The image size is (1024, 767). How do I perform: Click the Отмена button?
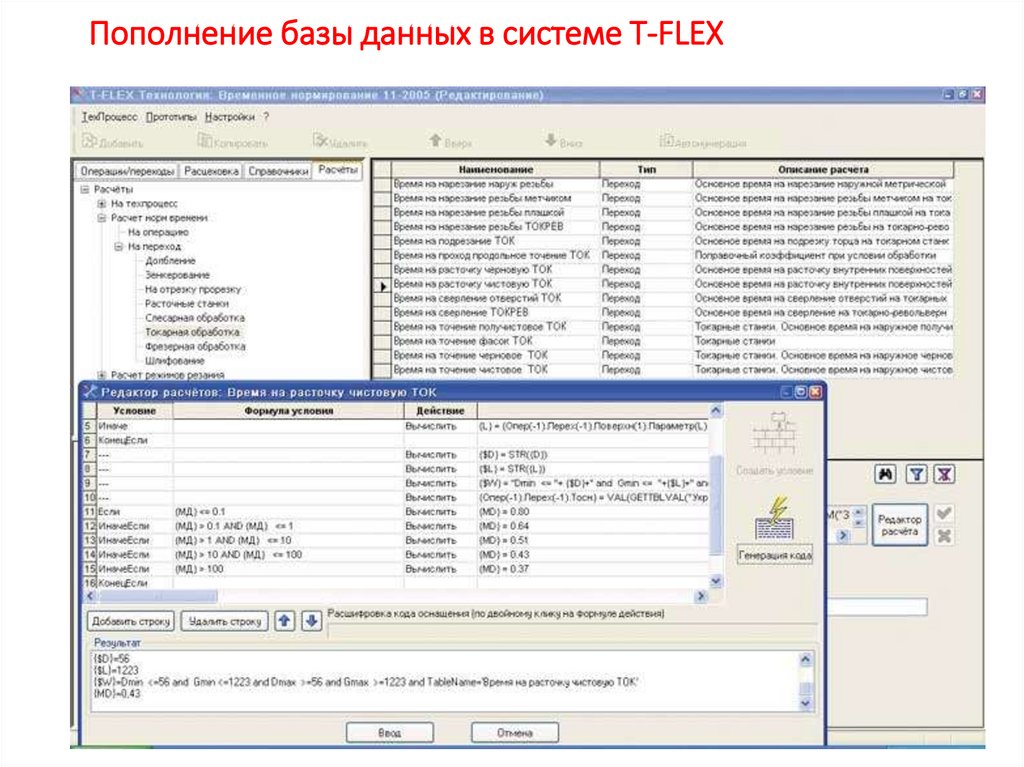(x=515, y=733)
